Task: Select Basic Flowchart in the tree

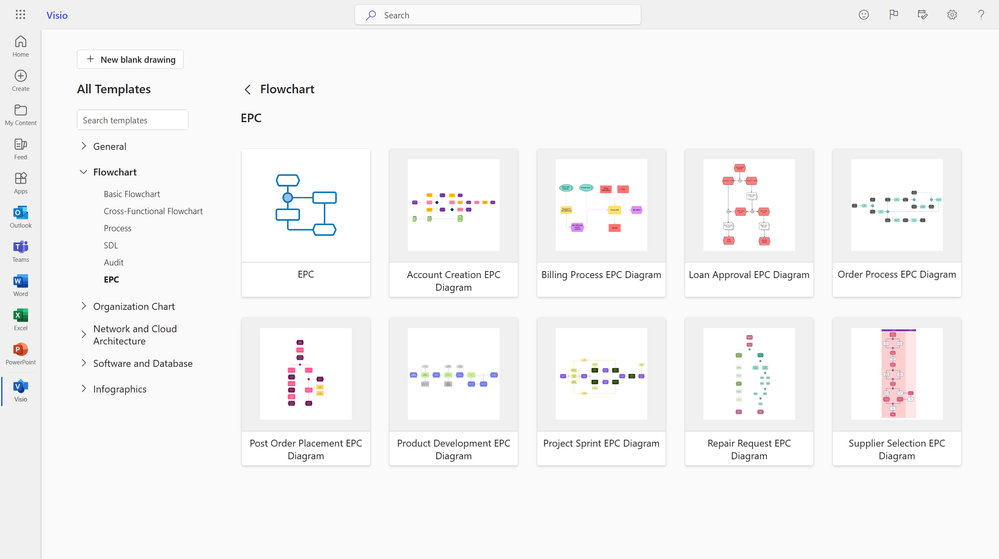Action: [x=132, y=194]
